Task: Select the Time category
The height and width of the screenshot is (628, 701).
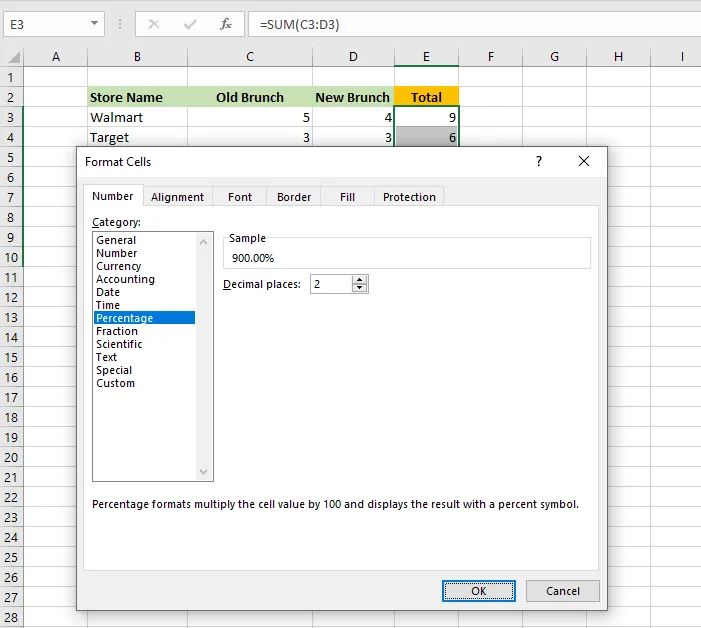Action: pyautogui.click(x=144, y=305)
